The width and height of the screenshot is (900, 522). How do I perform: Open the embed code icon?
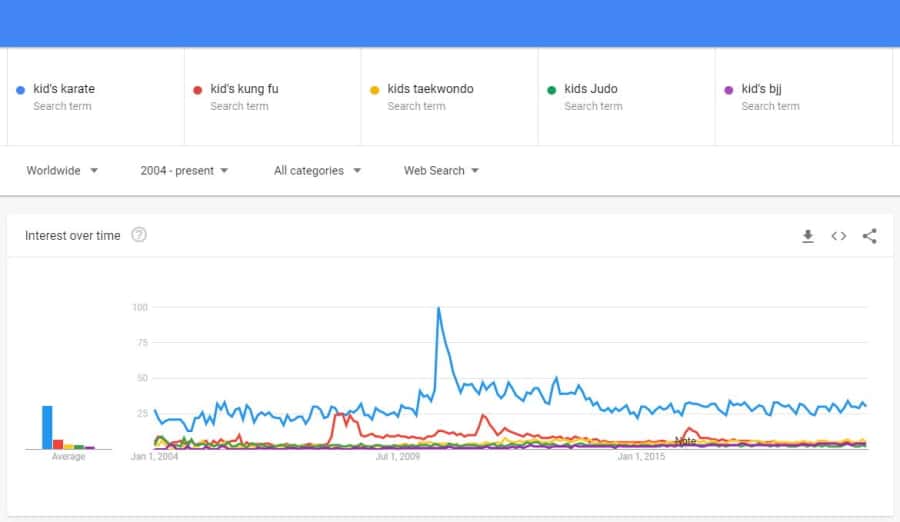839,236
